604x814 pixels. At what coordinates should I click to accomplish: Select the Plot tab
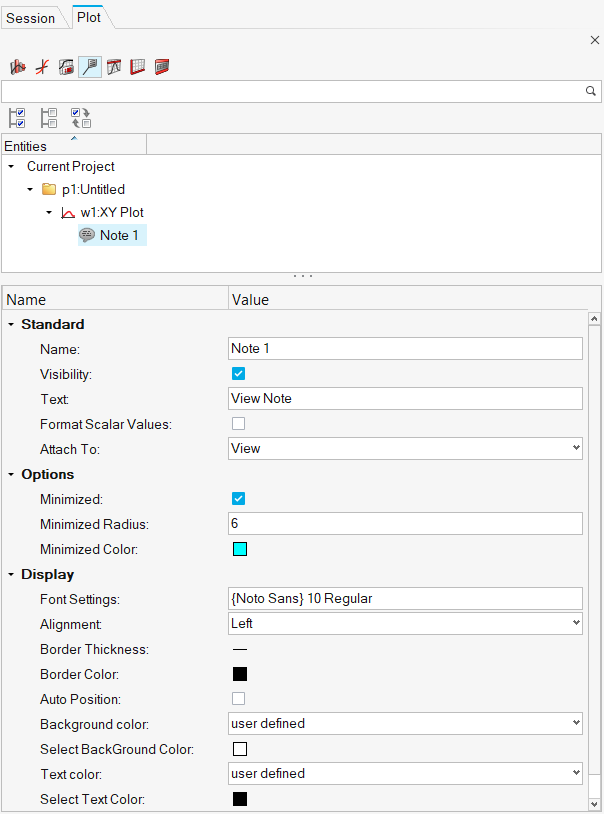coord(89,17)
